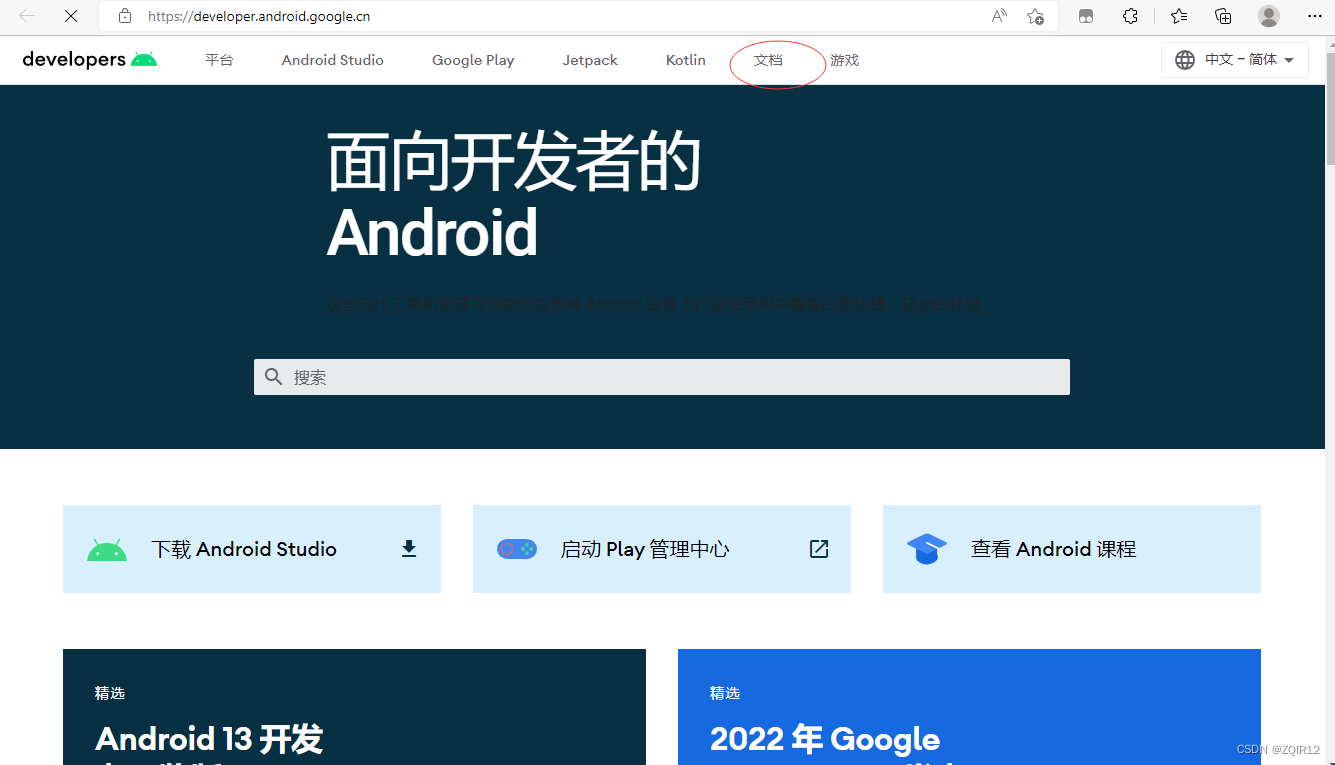This screenshot has height=765, width=1335.
Task: Click the 下载 Android Studio button
Action: [244, 548]
